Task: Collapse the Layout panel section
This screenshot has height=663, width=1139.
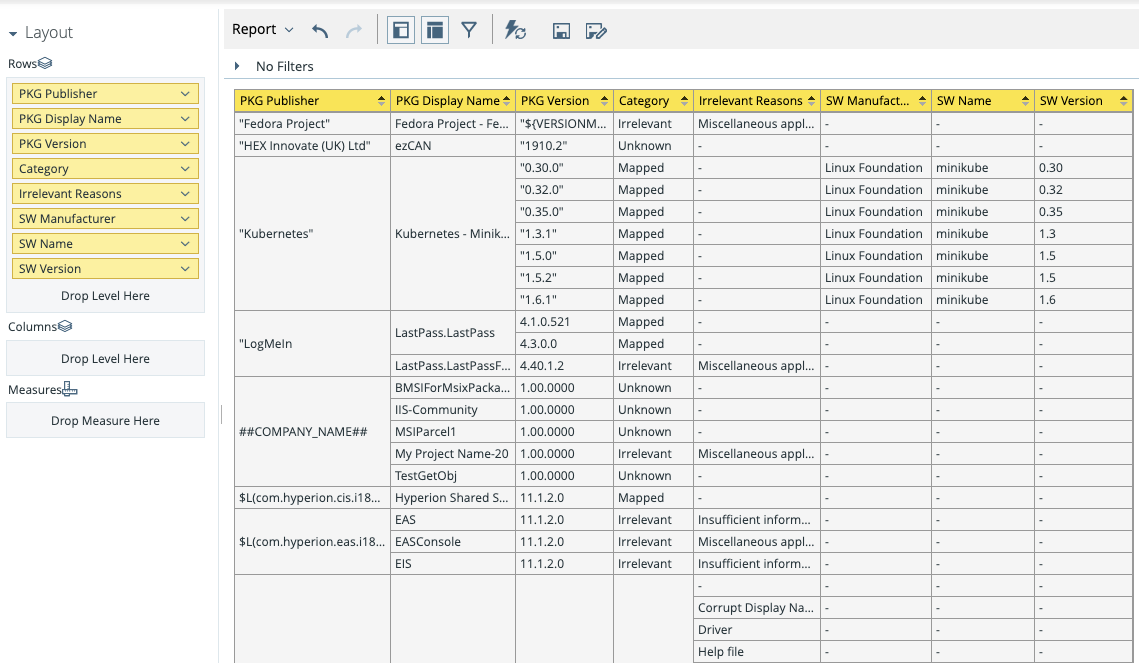Action: click(12, 32)
